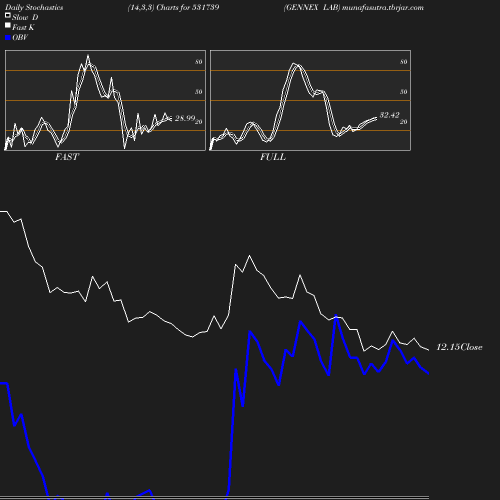Viewport: 500px width, 500px height.
Task: Click the 'OBV' legend text
Action: (20, 38)
